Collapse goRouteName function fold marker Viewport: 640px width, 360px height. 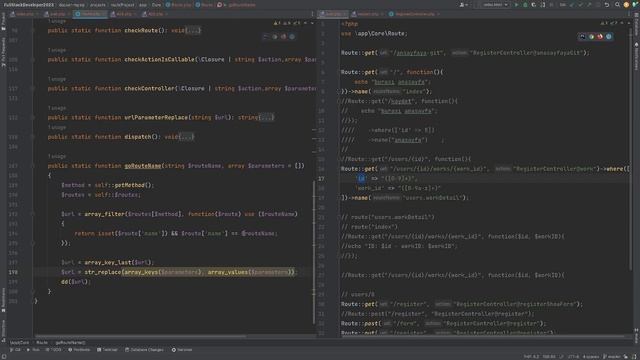click(x=33, y=166)
